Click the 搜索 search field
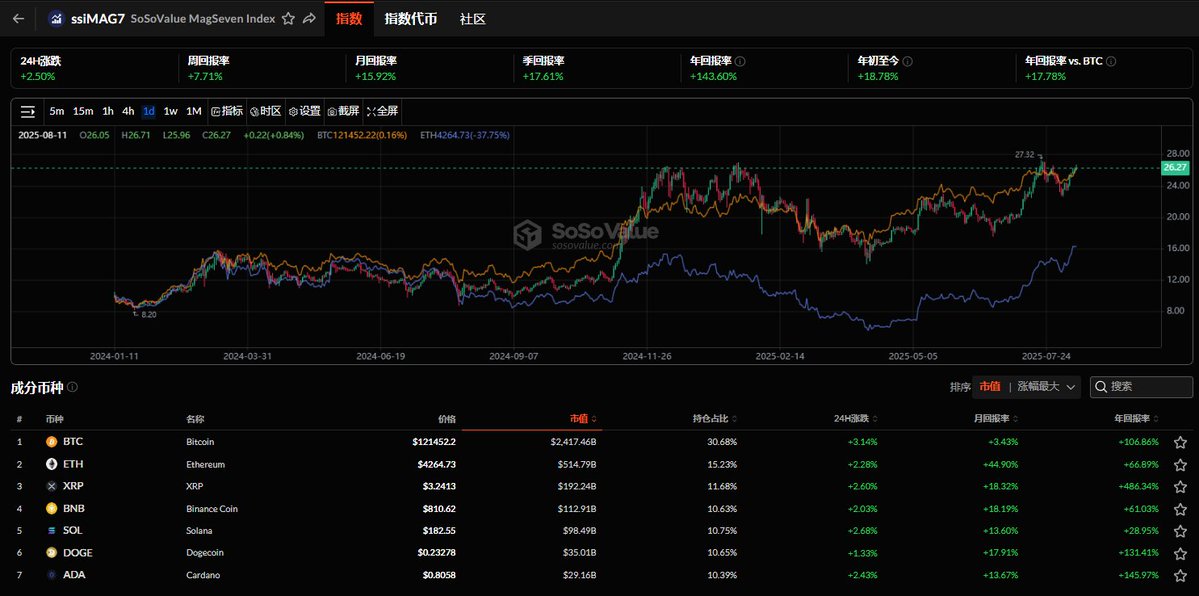The height and width of the screenshot is (596, 1199). pos(1141,387)
